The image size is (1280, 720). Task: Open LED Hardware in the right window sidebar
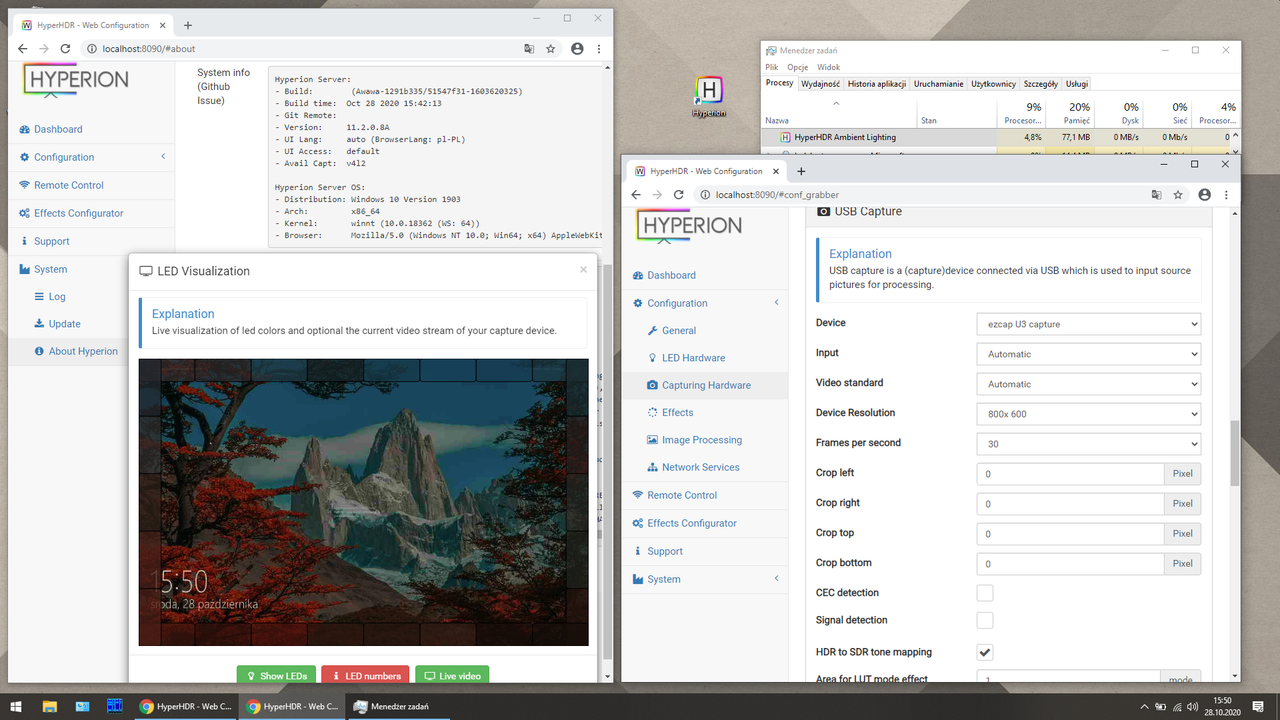pyautogui.click(x=694, y=357)
